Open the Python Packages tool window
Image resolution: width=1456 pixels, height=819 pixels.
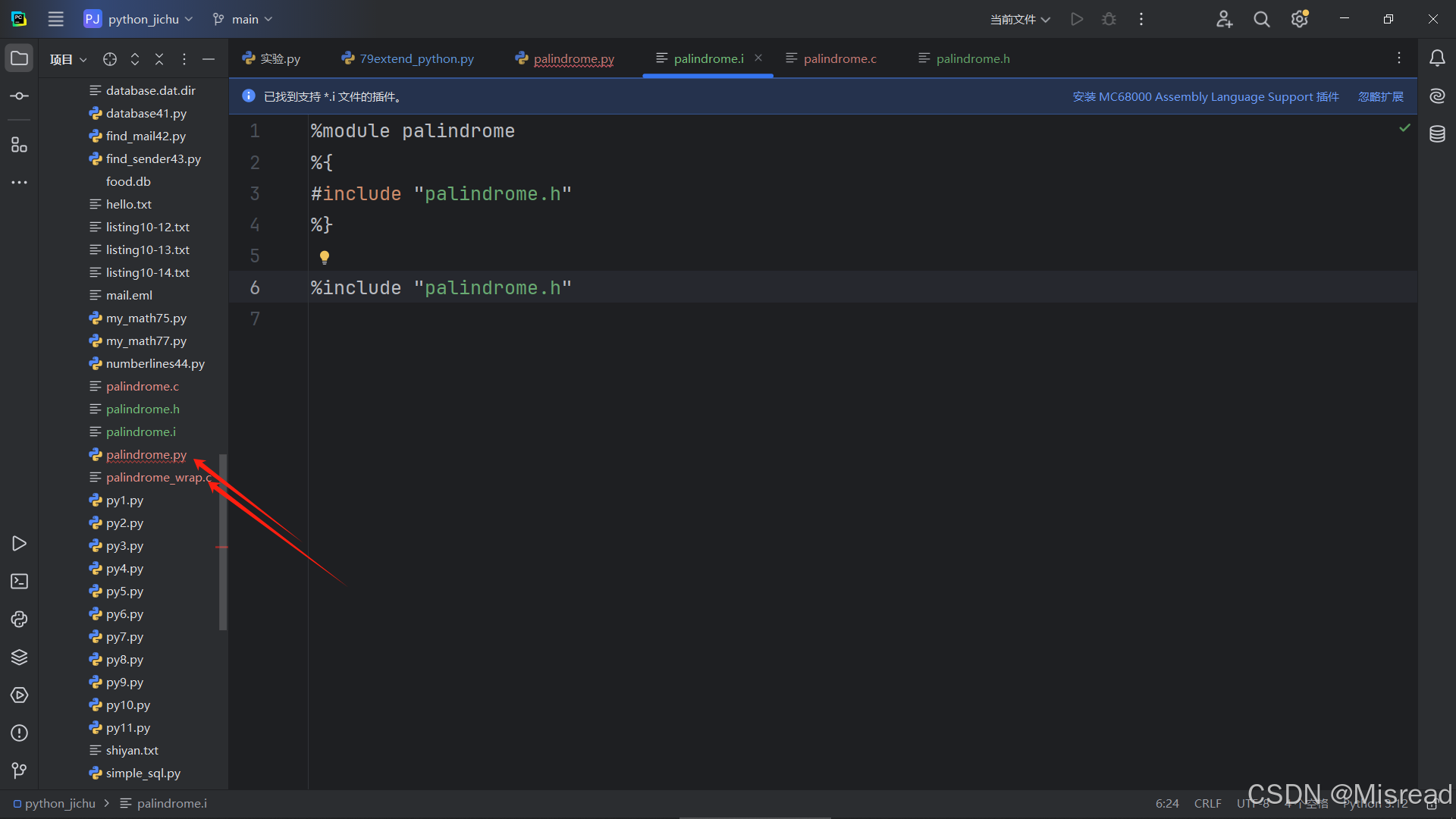(20, 657)
